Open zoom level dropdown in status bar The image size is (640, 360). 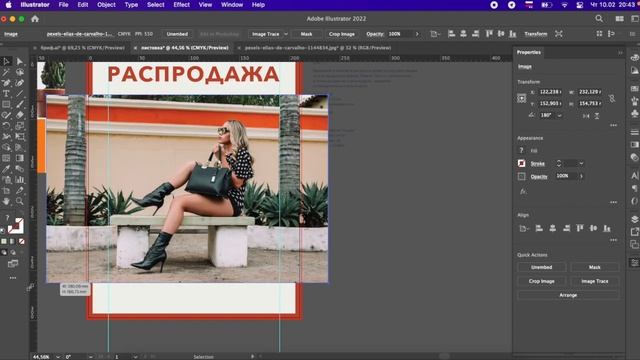tap(58, 357)
